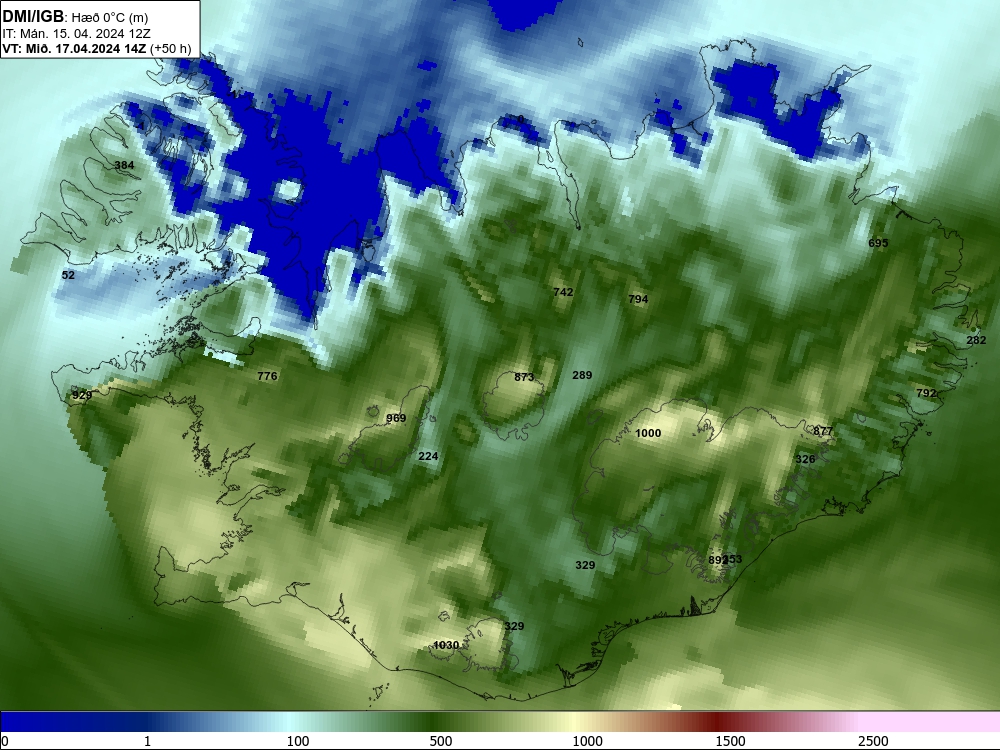Click the 289 value on the map
The height and width of the screenshot is (750, 1000).
pos(582,374)
